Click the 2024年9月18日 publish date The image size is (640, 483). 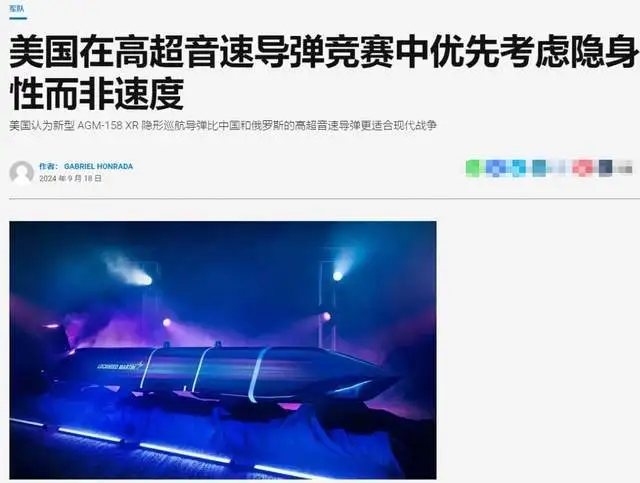pyautogui.click(x=70, y=178)
